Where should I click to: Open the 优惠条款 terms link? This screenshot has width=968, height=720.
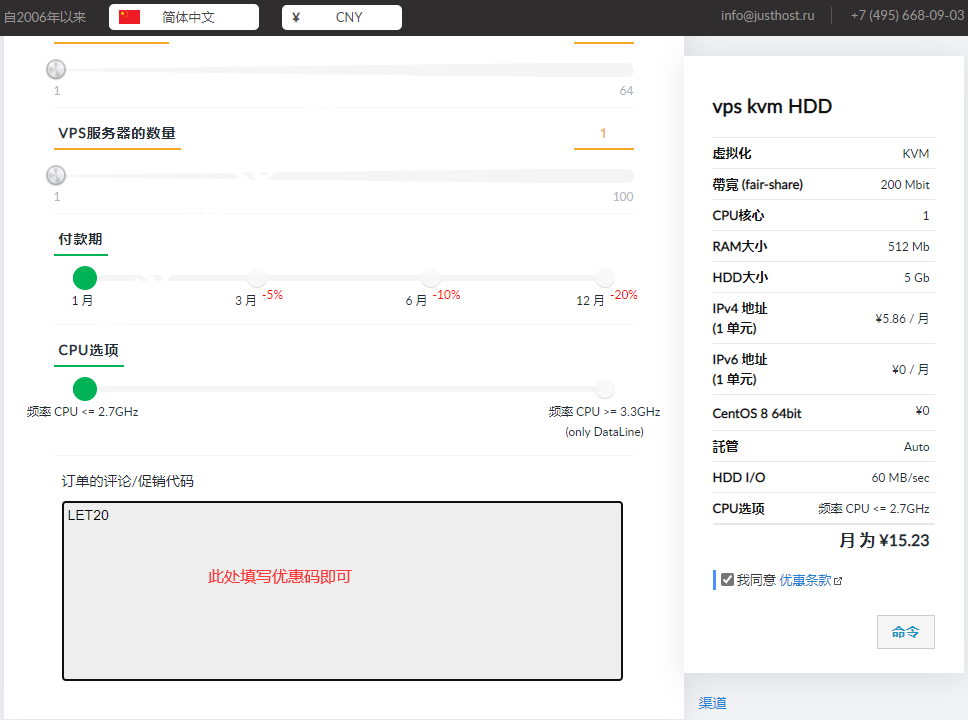(805, 580)
